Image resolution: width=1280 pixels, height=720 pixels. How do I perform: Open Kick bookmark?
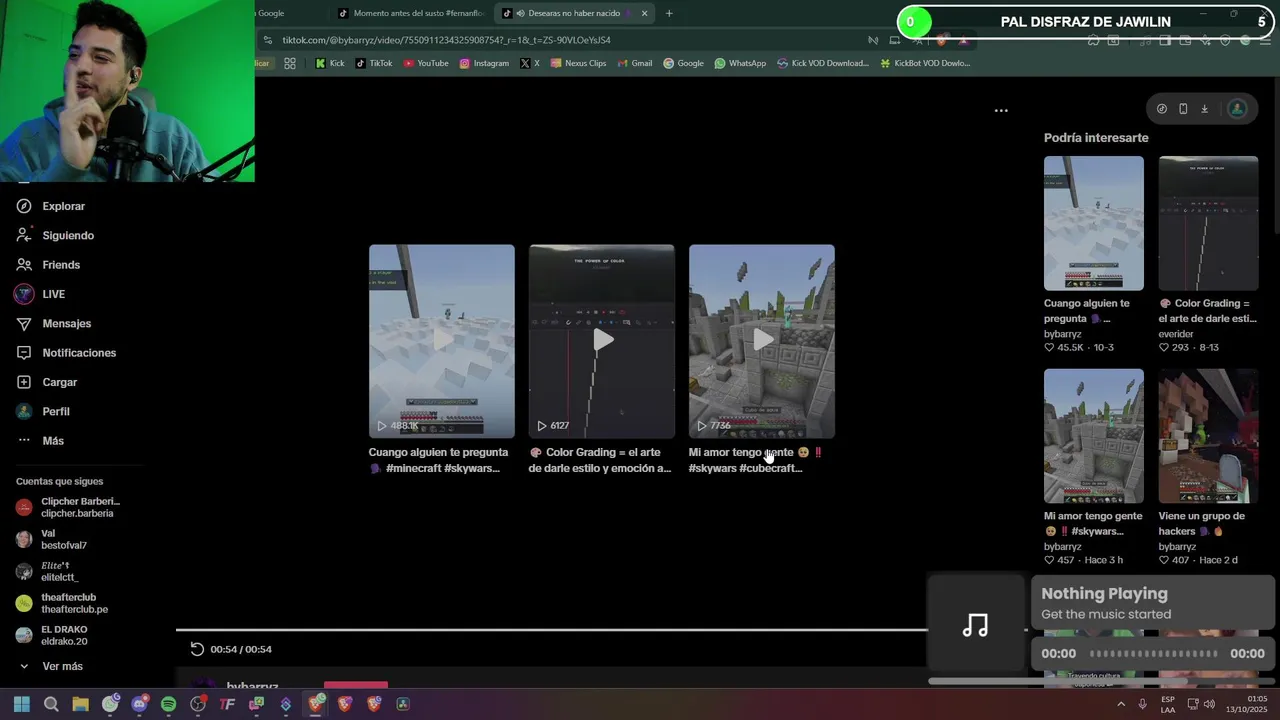pos(329,63)
